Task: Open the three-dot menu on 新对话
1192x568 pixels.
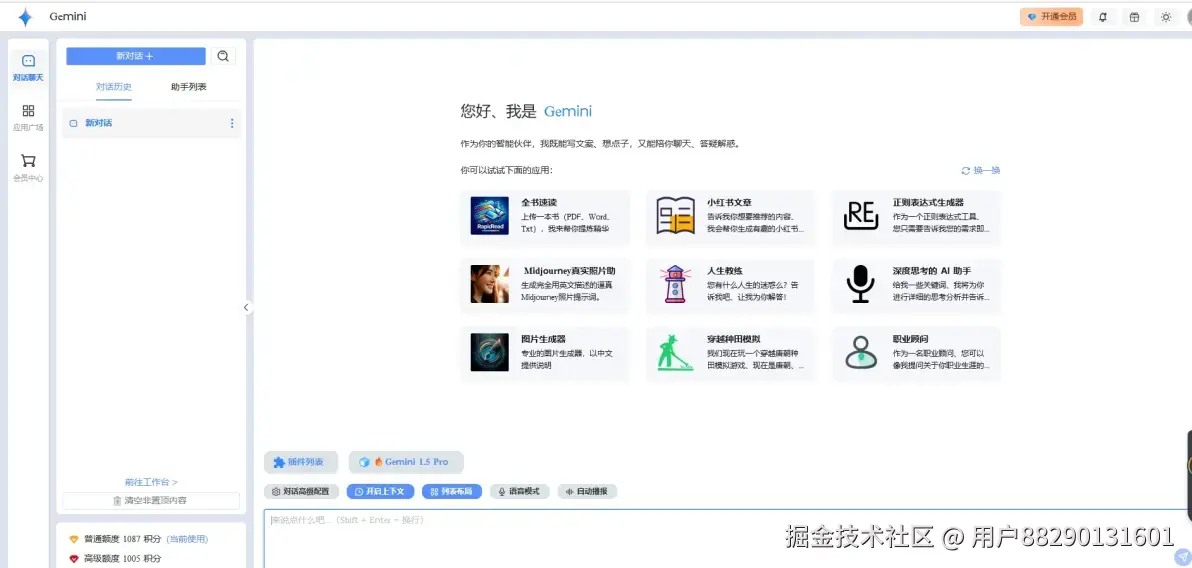Action: [x=232, y=123]
